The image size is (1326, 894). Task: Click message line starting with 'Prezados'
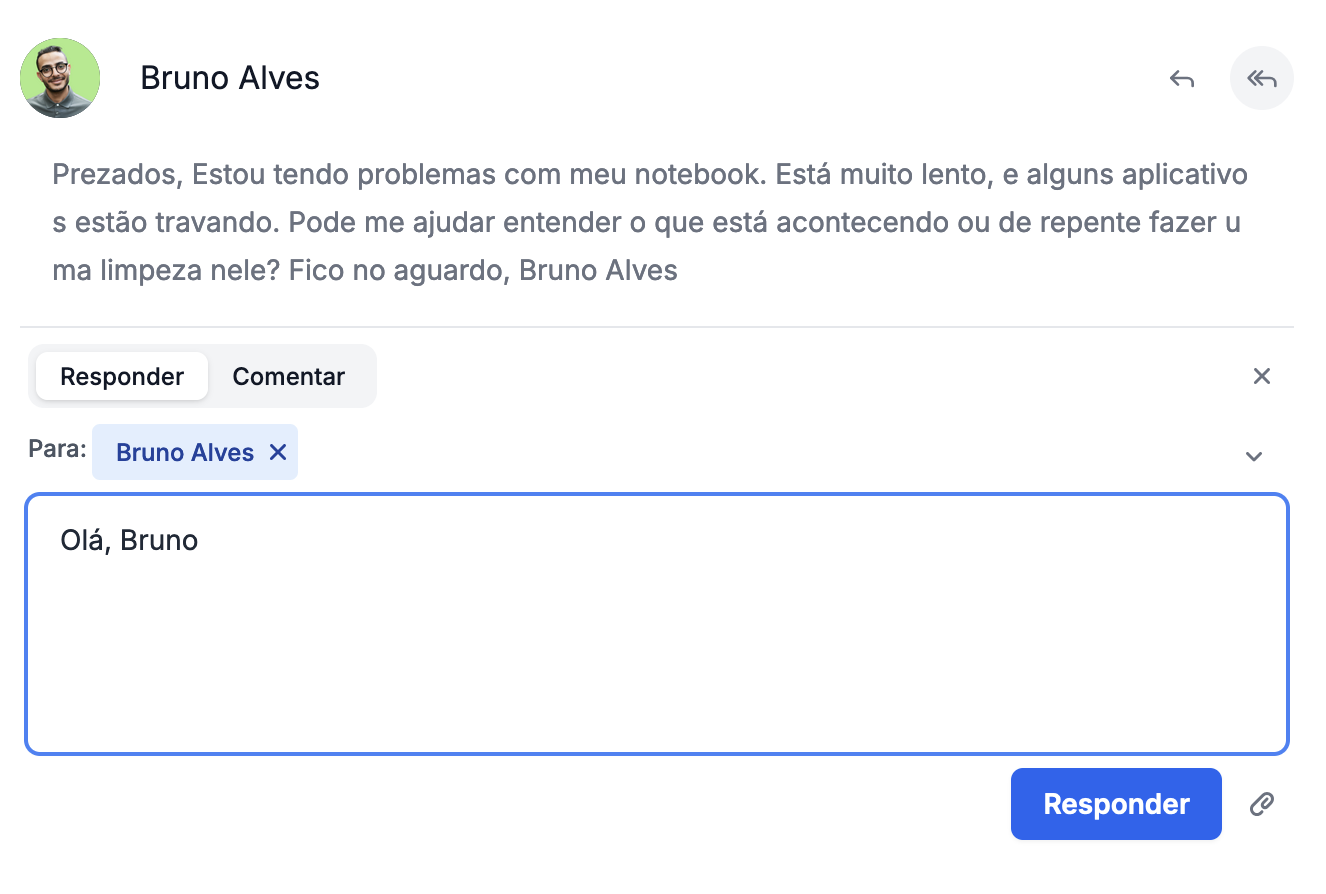click(650, 175)
